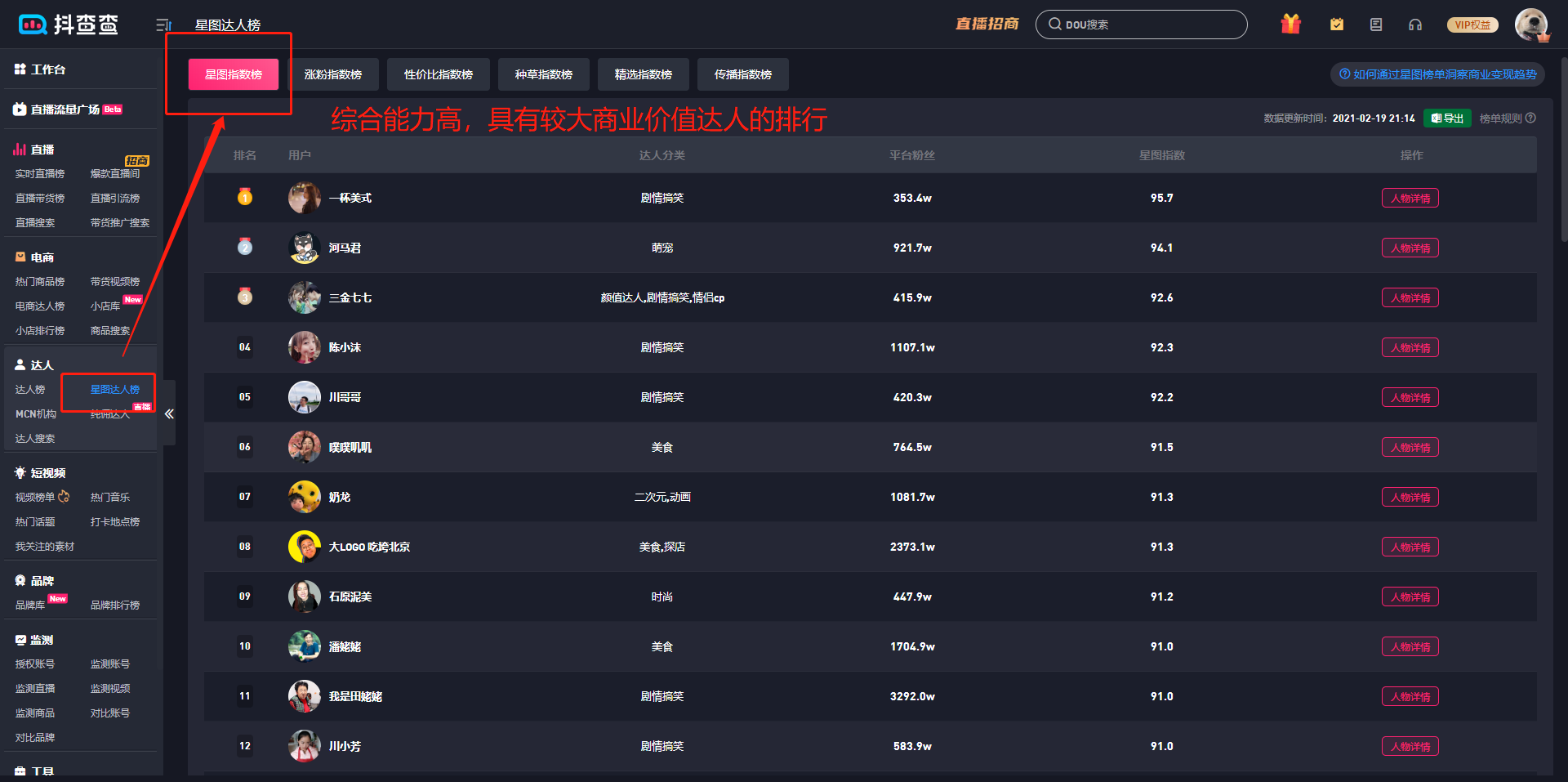1568x782 pixels.
Task: Open the user profile avatar
Action: click(1530, 25)
